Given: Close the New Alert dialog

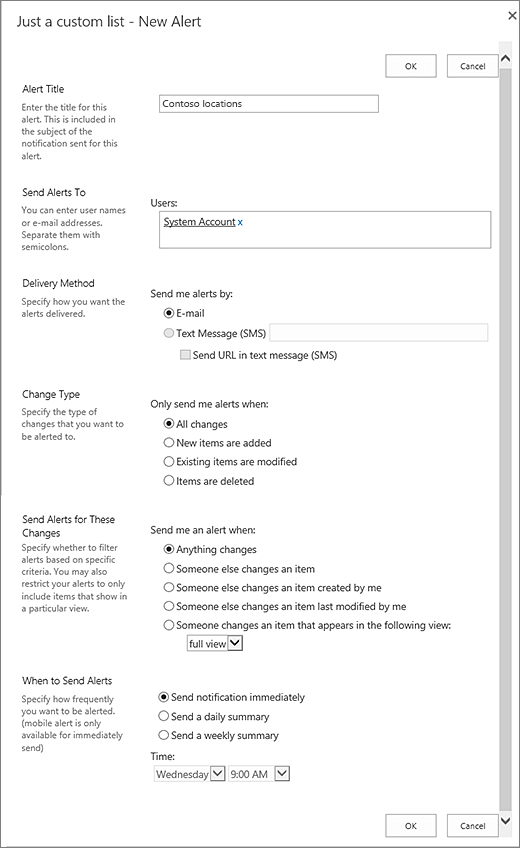Looking at the screenshot, I should [512, 16].
